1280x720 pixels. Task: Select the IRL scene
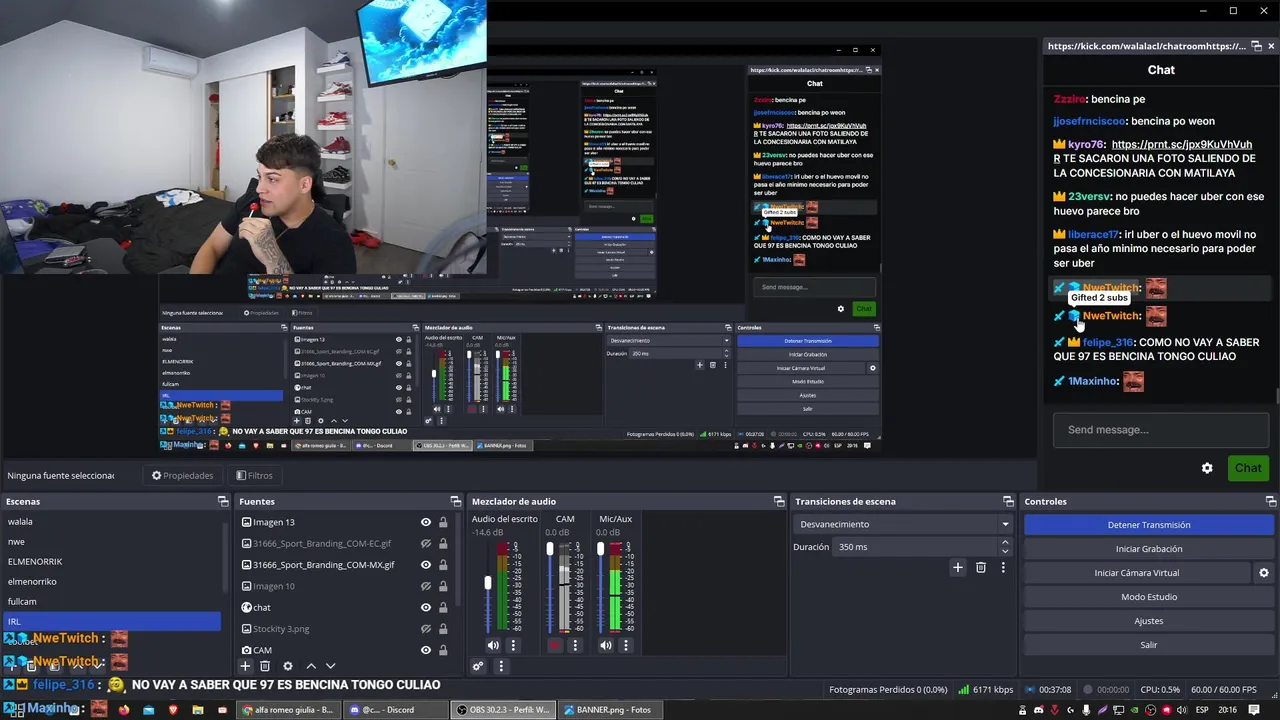click(110, 622)
